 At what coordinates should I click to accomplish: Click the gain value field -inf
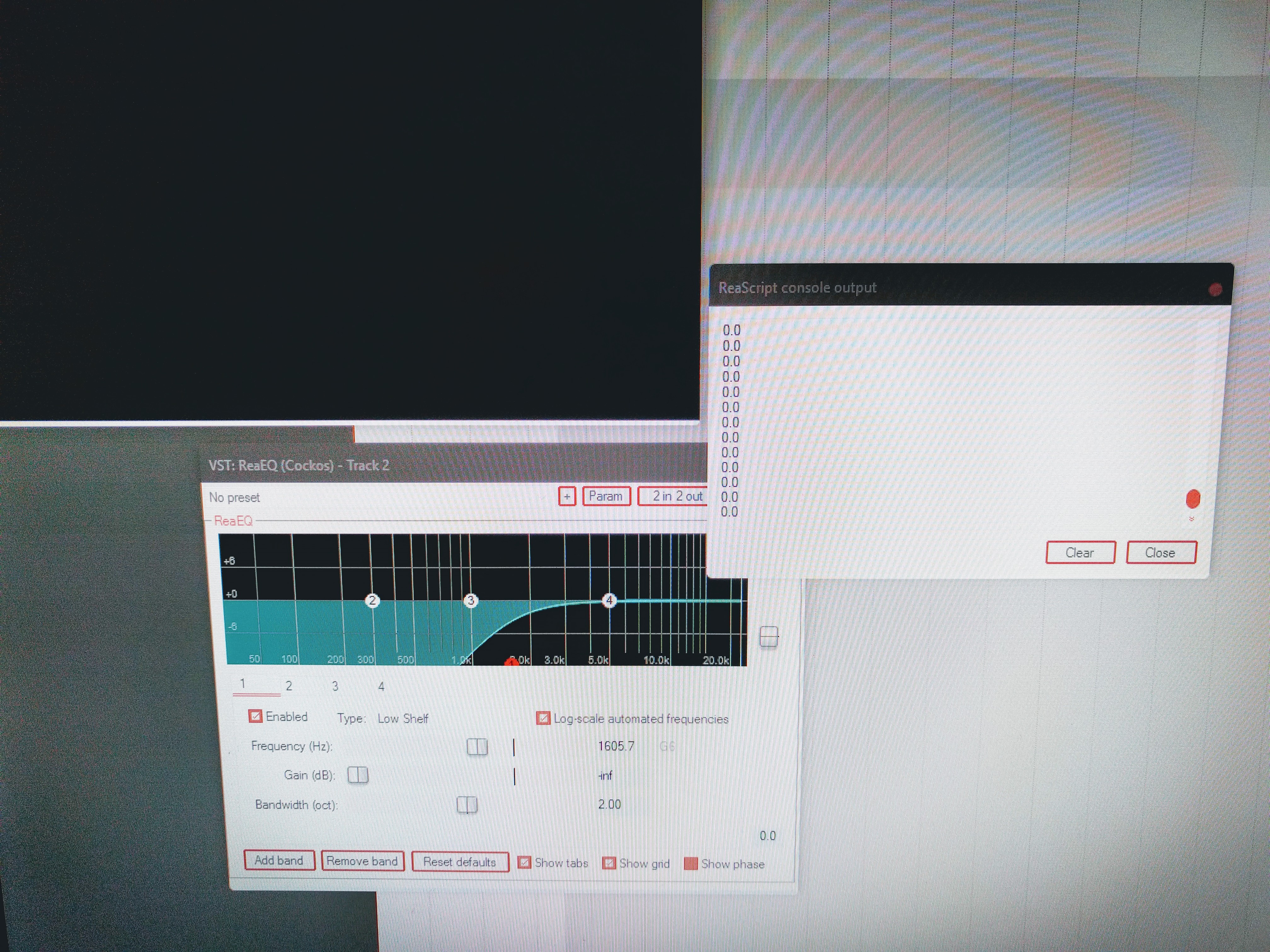(x=605, y=776)
